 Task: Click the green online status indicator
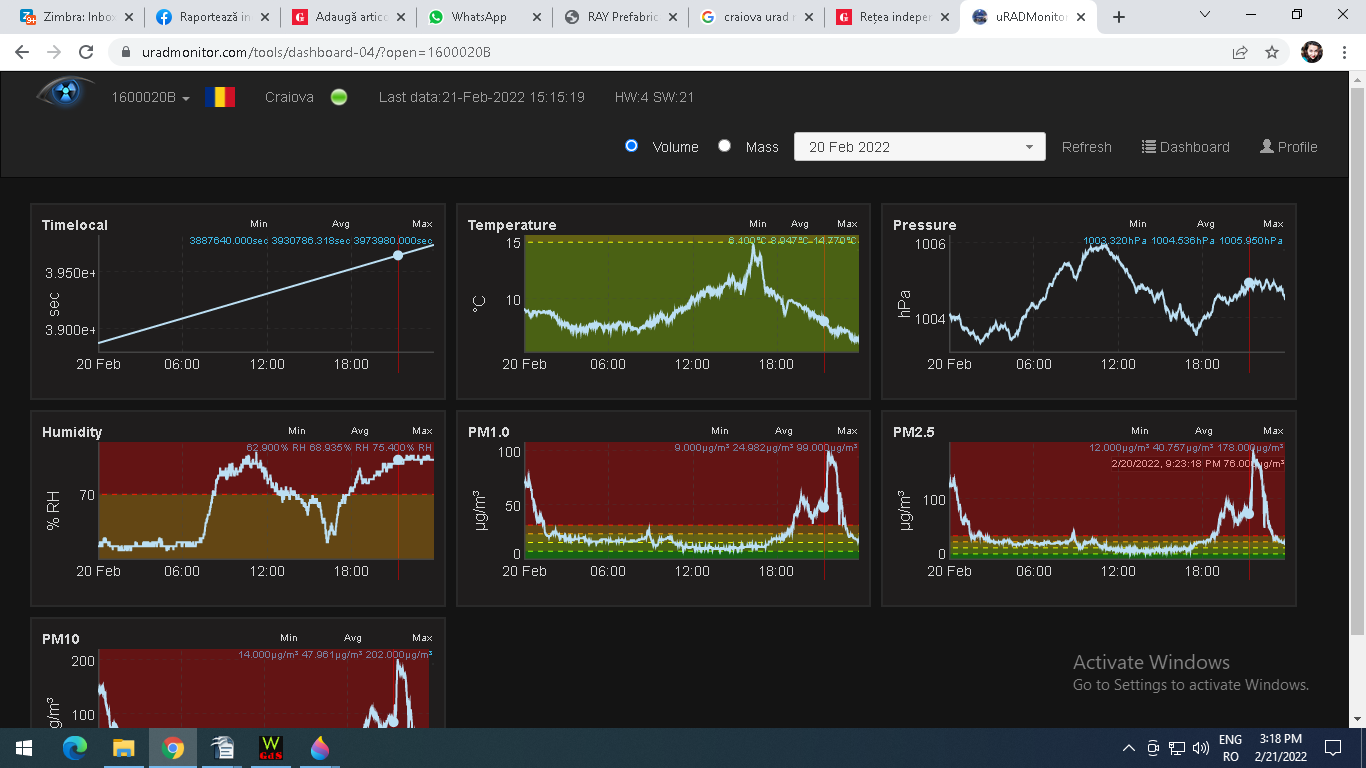pyautogui.click(x=339, y=97)
